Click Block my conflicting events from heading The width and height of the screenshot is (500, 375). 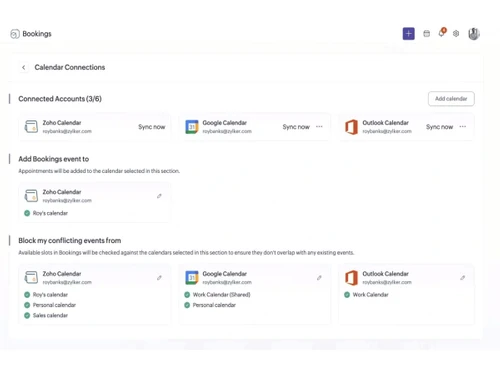tap(70, 241)
